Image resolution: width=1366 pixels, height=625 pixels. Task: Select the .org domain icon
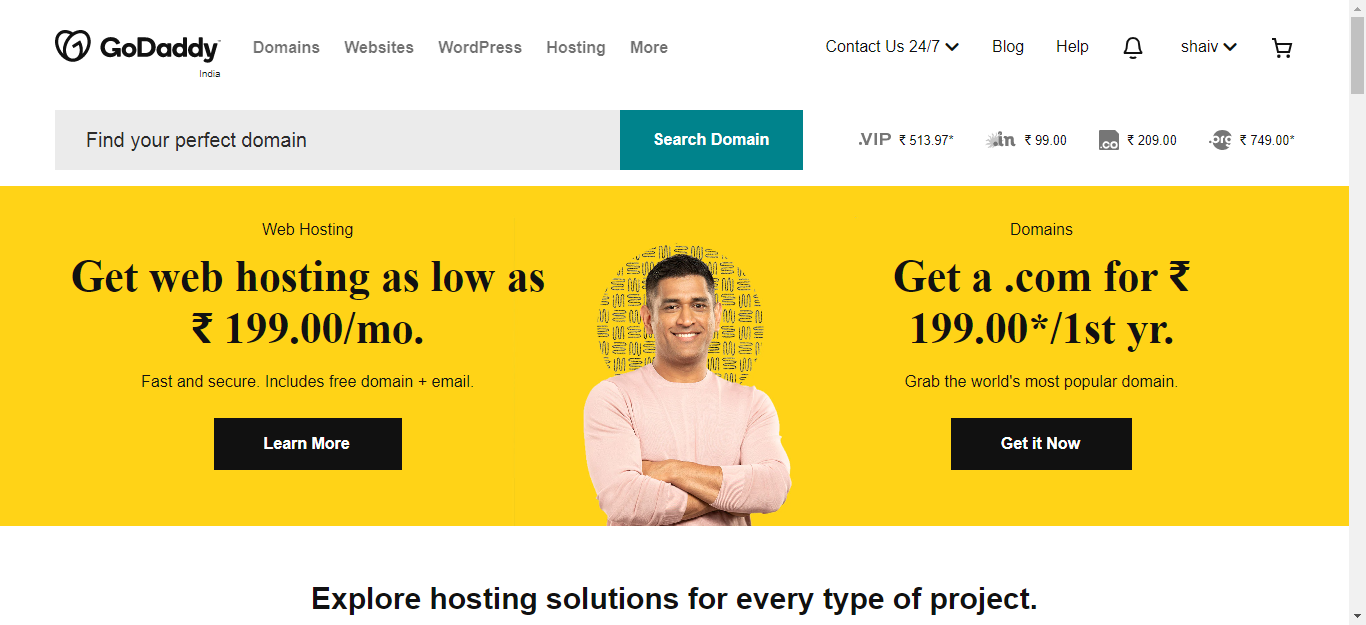1220,140
